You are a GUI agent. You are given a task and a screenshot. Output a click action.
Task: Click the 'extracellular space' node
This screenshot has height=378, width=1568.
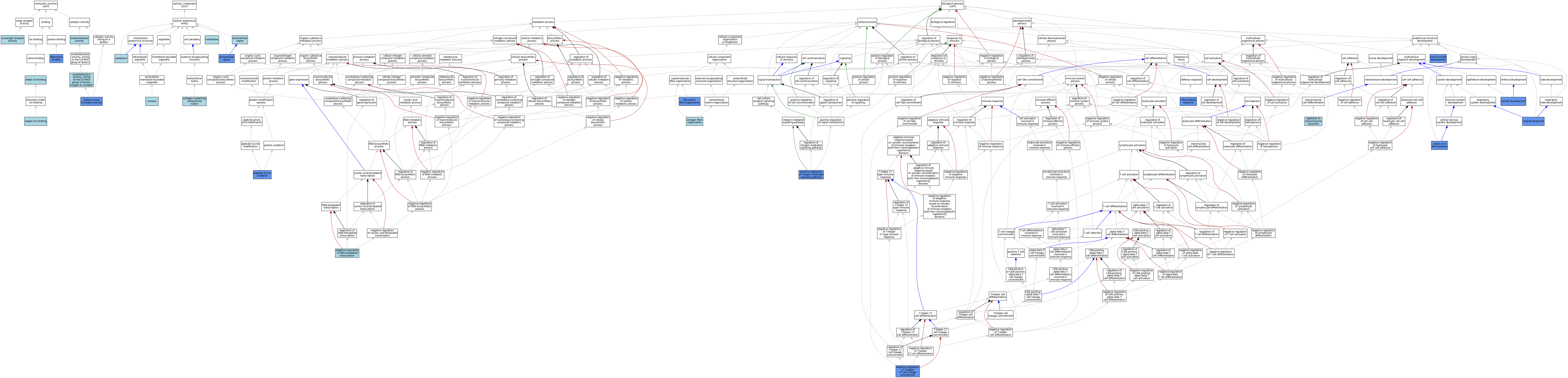pyautogui.click(x=226, y=58)
